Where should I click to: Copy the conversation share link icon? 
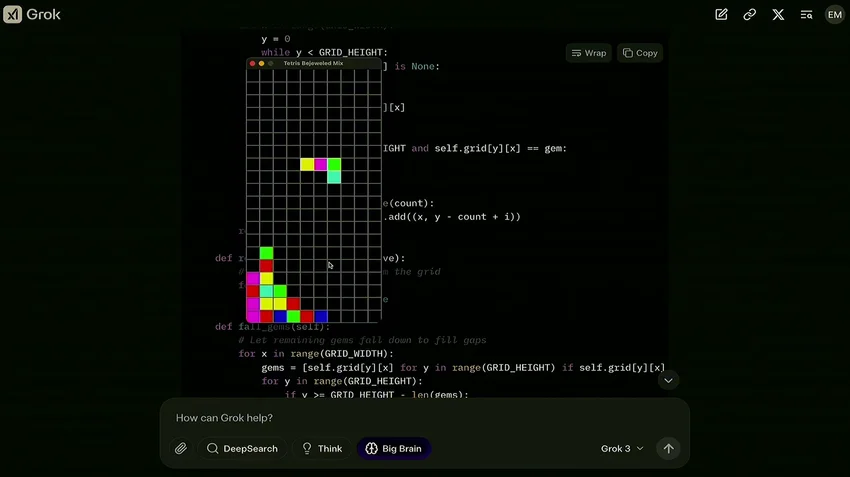750,15
